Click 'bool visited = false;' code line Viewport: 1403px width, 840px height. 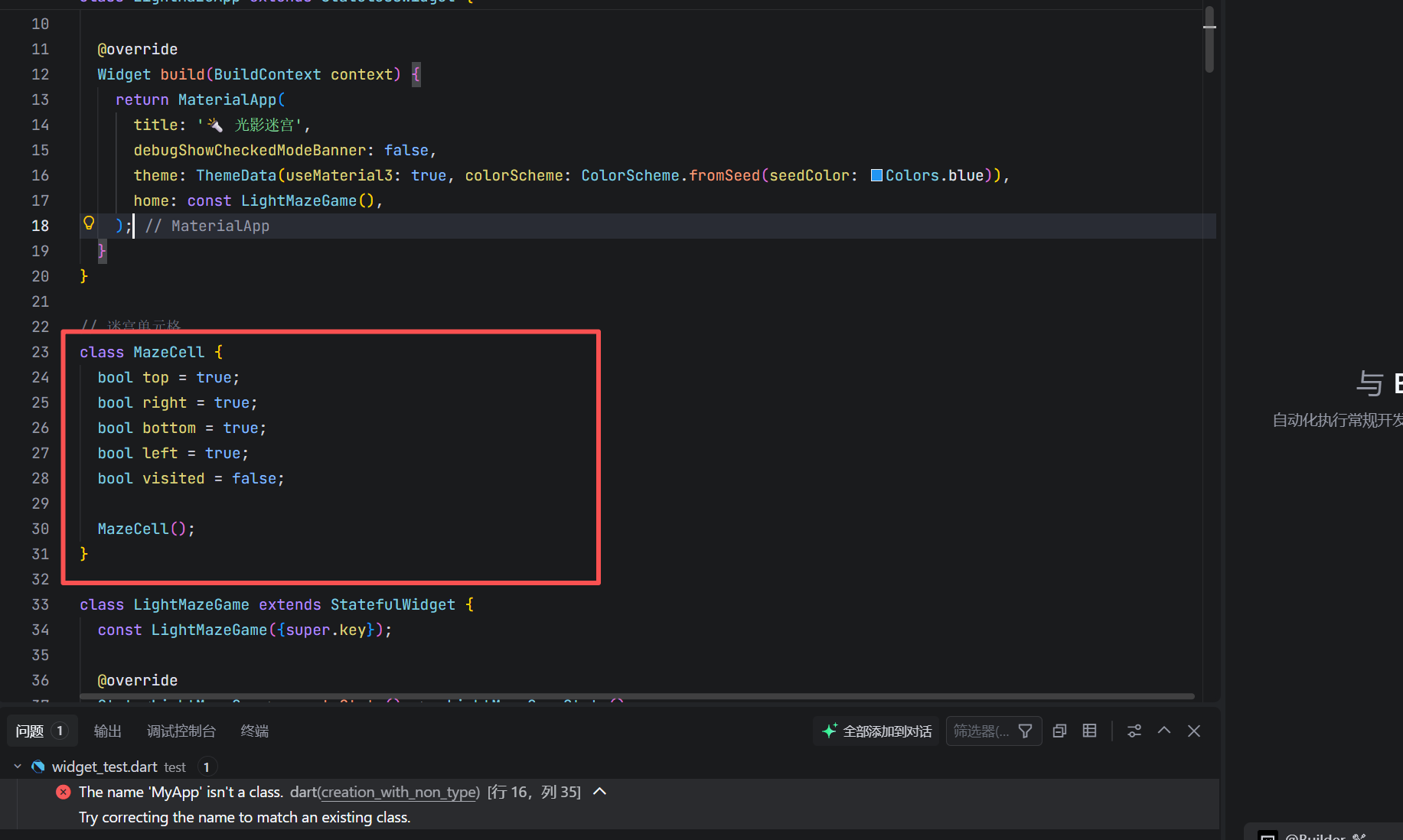(x=191, y=478)
